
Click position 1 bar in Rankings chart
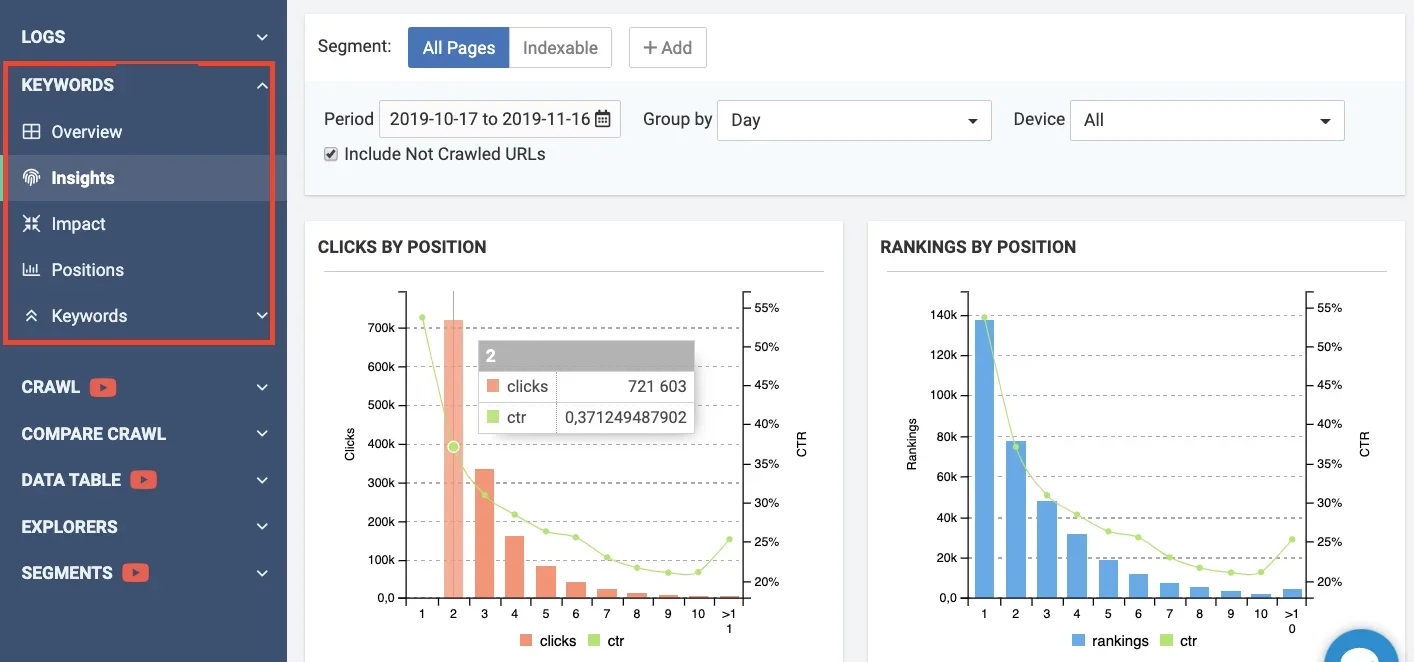(984, 459)
